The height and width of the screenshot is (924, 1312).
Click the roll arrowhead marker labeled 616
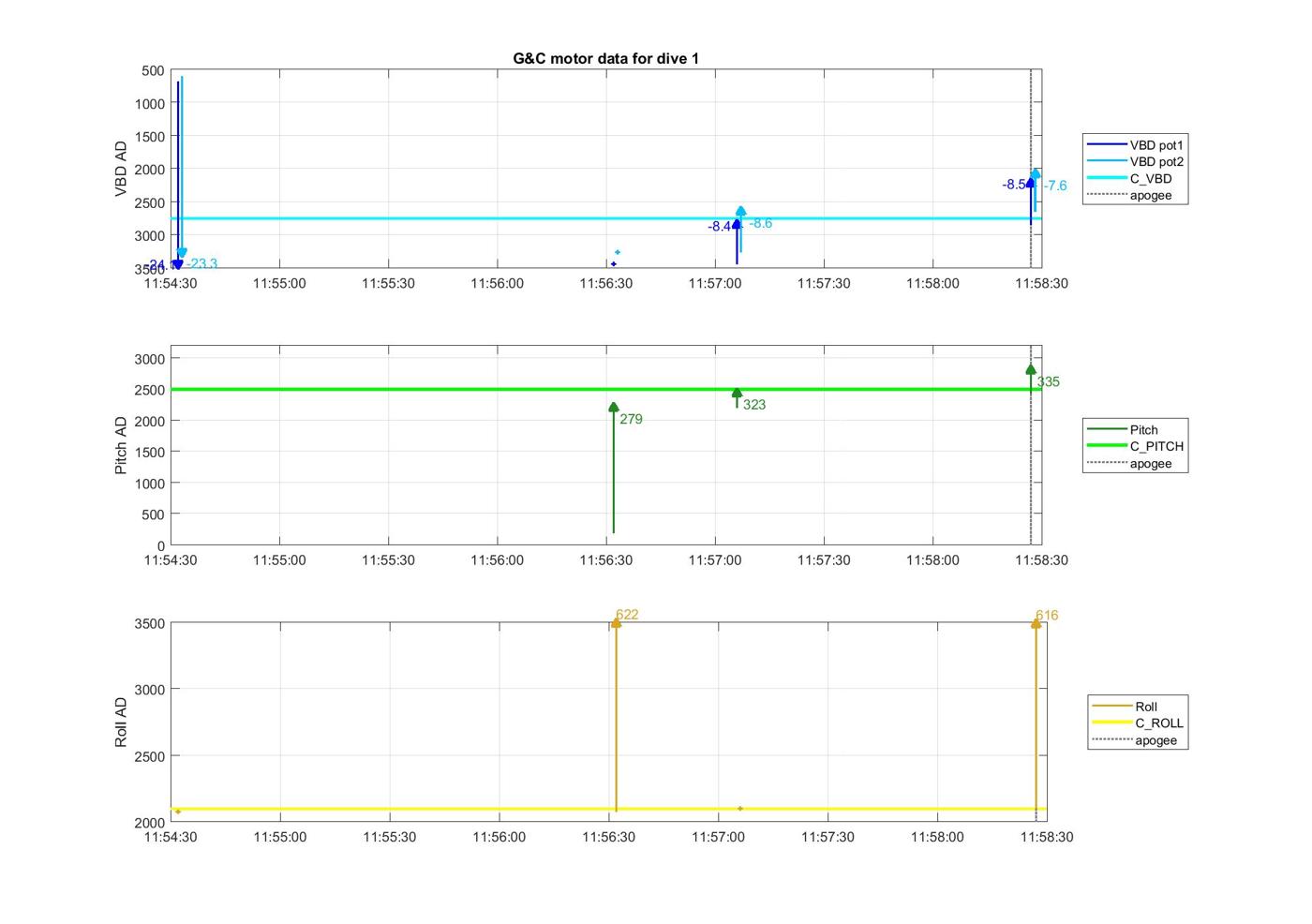(1036, 623)
